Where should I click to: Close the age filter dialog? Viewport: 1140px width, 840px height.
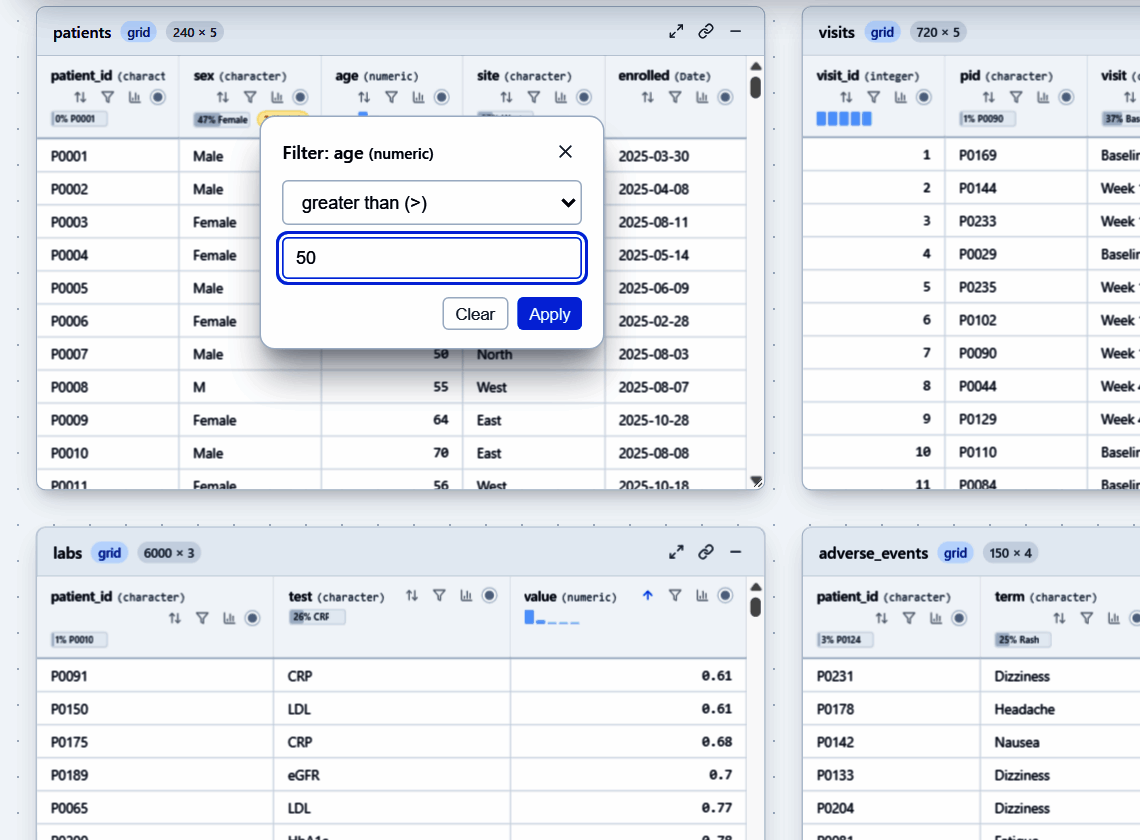tap(565, 151)
